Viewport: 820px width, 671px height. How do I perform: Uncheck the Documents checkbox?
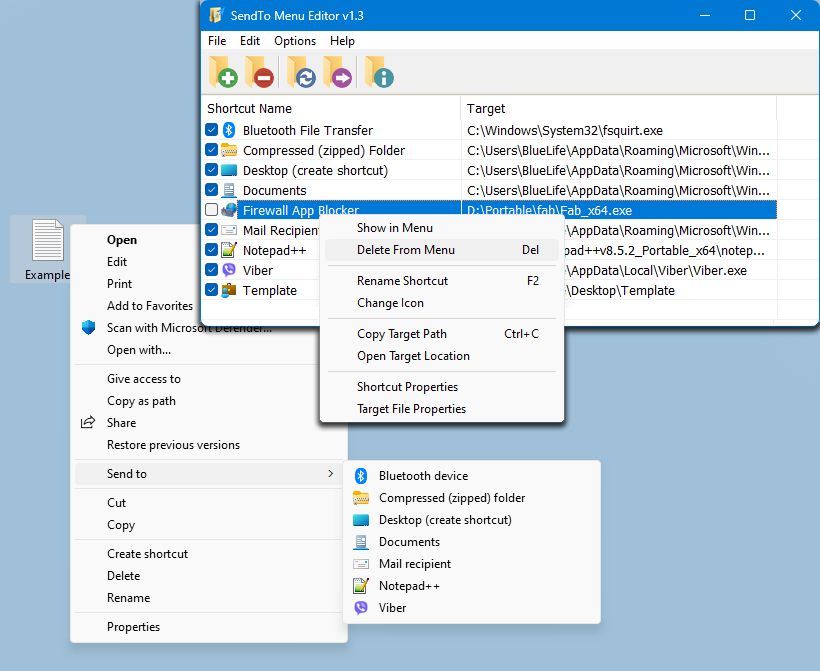click(x=211, y=190)
